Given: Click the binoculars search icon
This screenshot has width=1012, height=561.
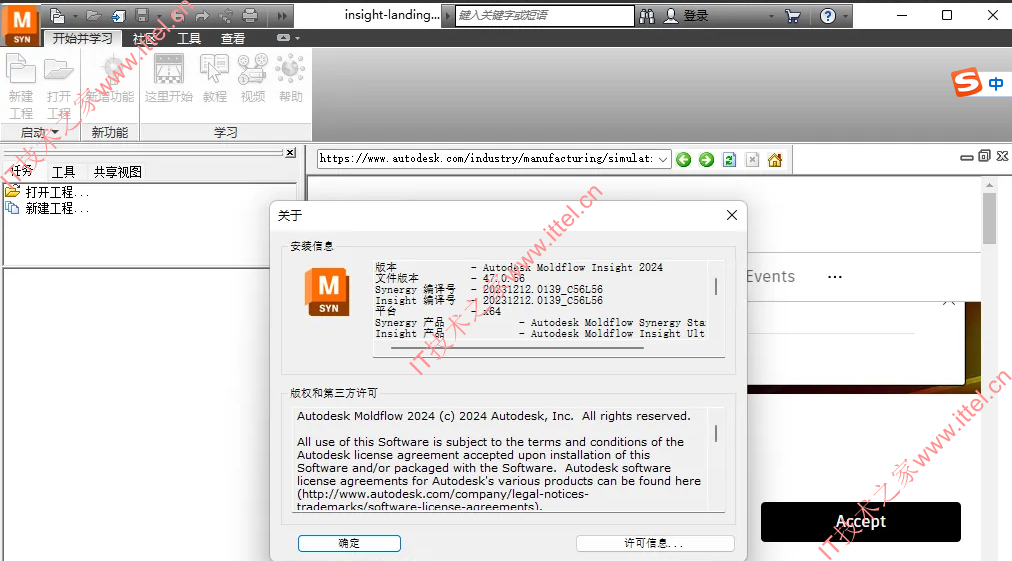Looking at the screenshot, I should tap(647, 16).
